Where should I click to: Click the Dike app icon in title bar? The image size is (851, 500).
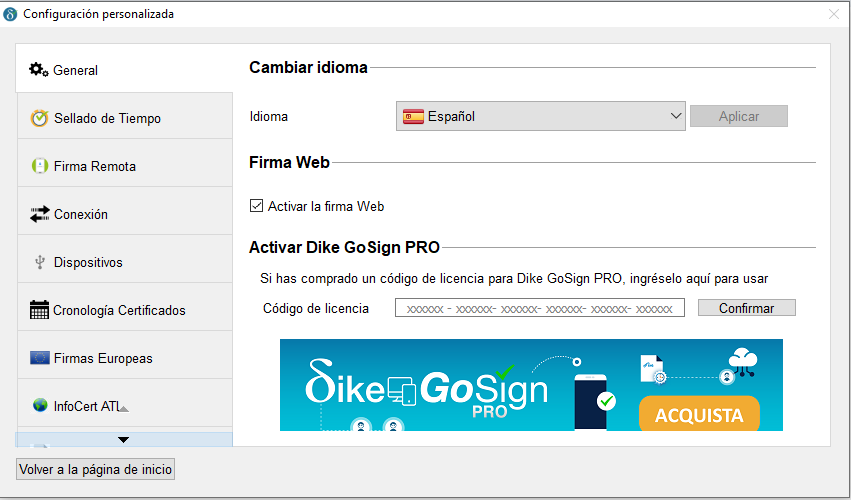10,14
